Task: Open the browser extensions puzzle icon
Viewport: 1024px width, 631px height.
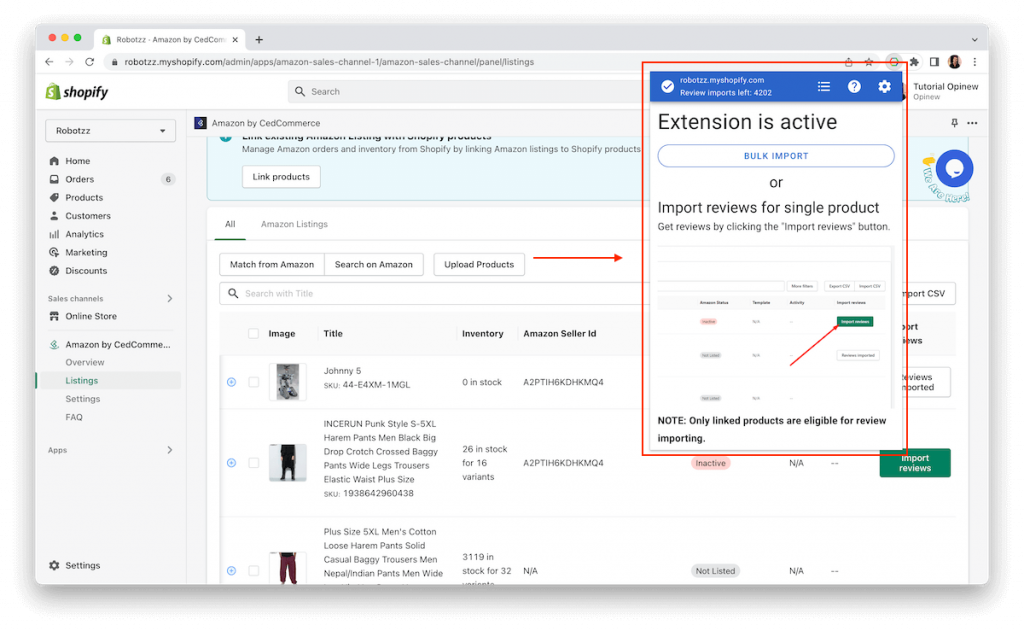Action: [x=914, y=62]
